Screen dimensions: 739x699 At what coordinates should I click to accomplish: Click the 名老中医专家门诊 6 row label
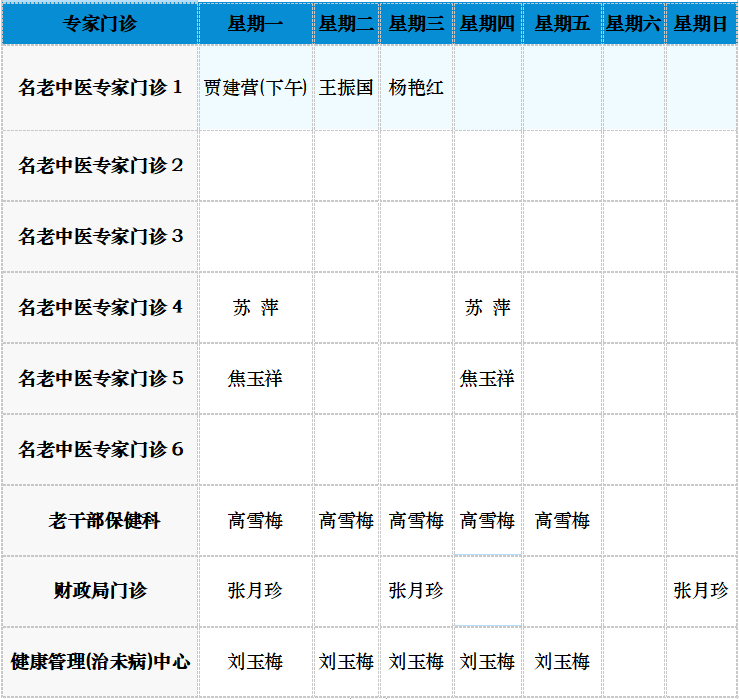[100, 450]
